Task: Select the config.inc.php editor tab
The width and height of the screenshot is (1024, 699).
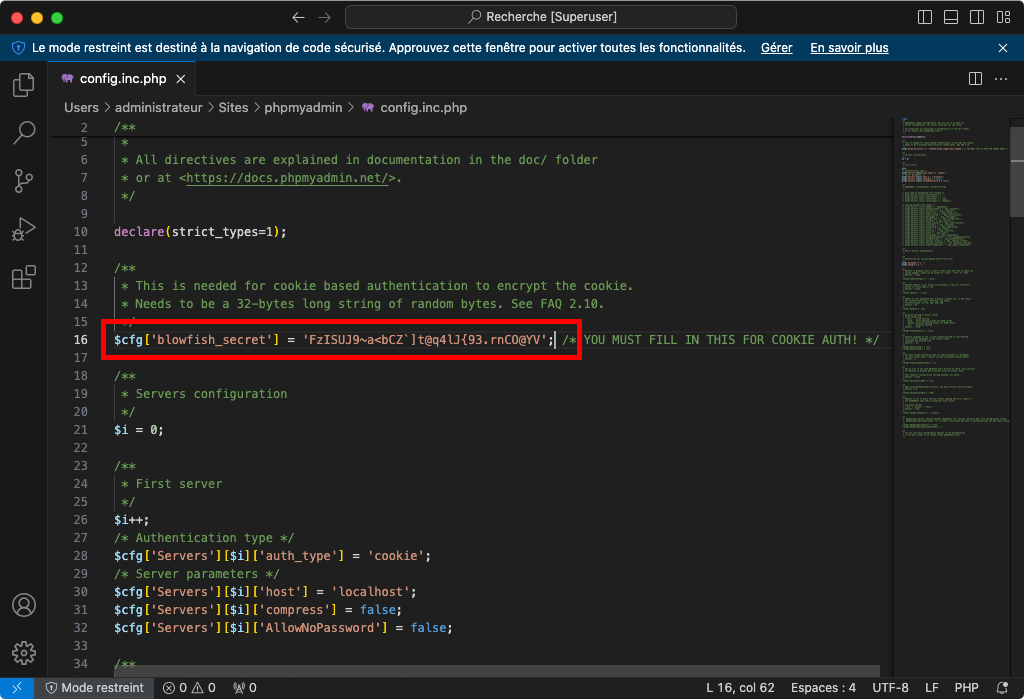Action: (122, 79)
